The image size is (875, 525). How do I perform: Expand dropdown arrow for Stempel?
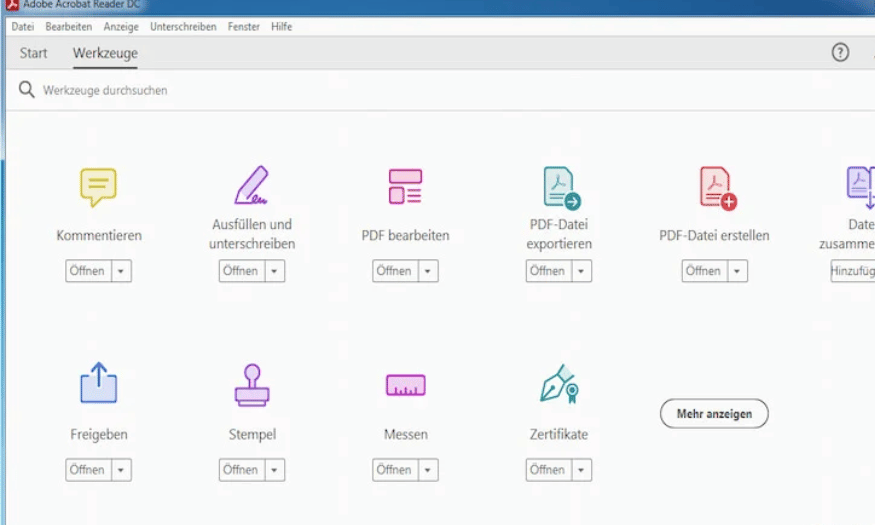(x=275, y=470)
